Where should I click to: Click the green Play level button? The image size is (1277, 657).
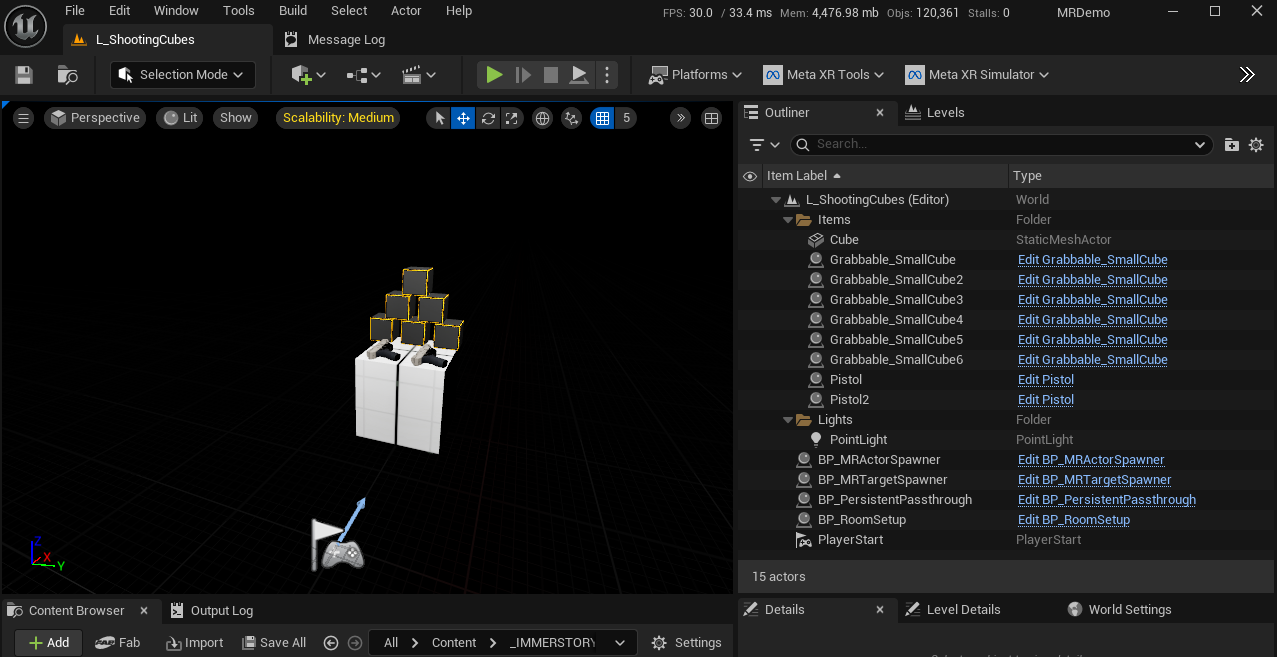tap(494, 75)
